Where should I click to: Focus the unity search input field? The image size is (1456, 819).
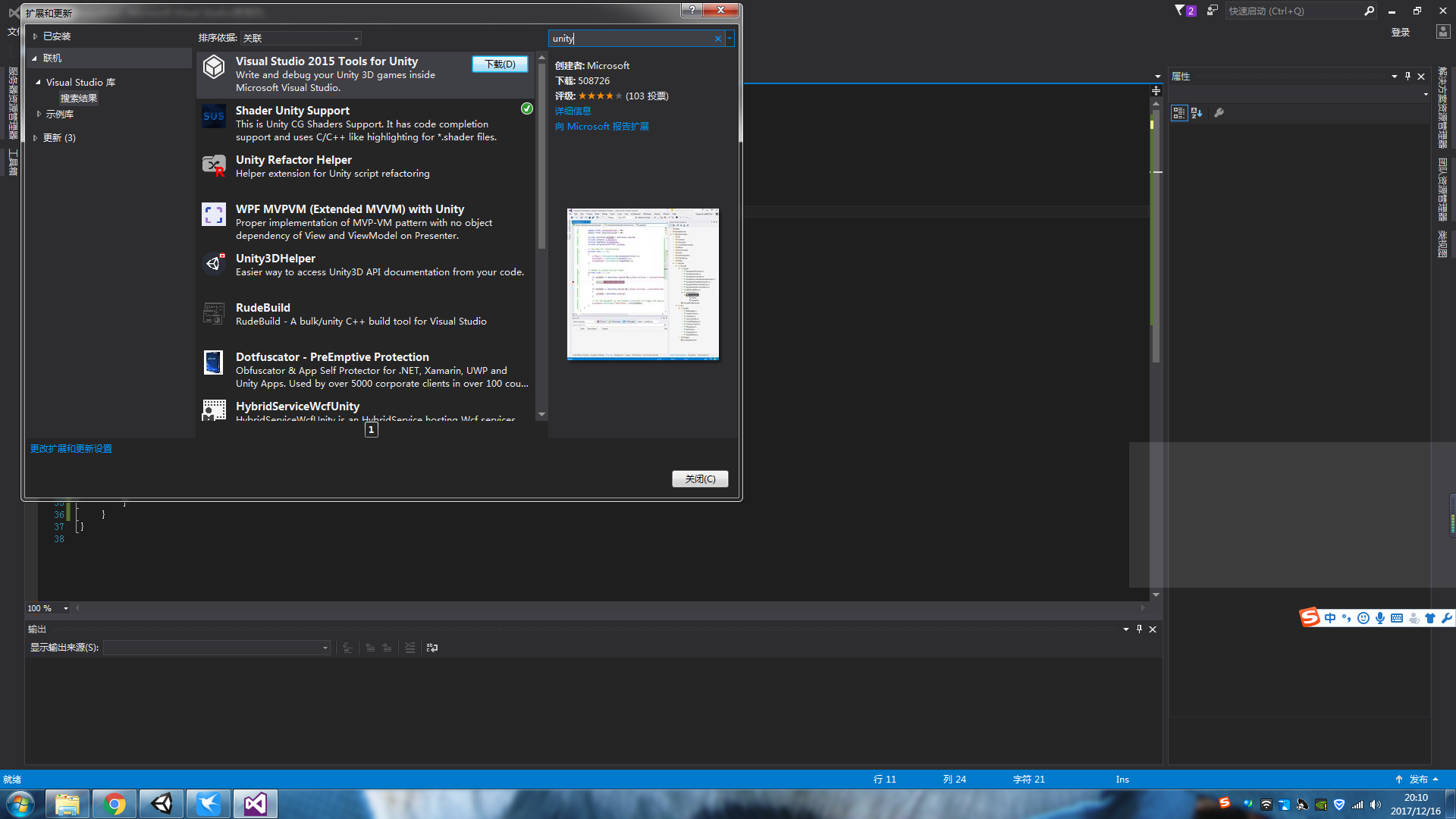pyautogui.click(x=631, y=39)
